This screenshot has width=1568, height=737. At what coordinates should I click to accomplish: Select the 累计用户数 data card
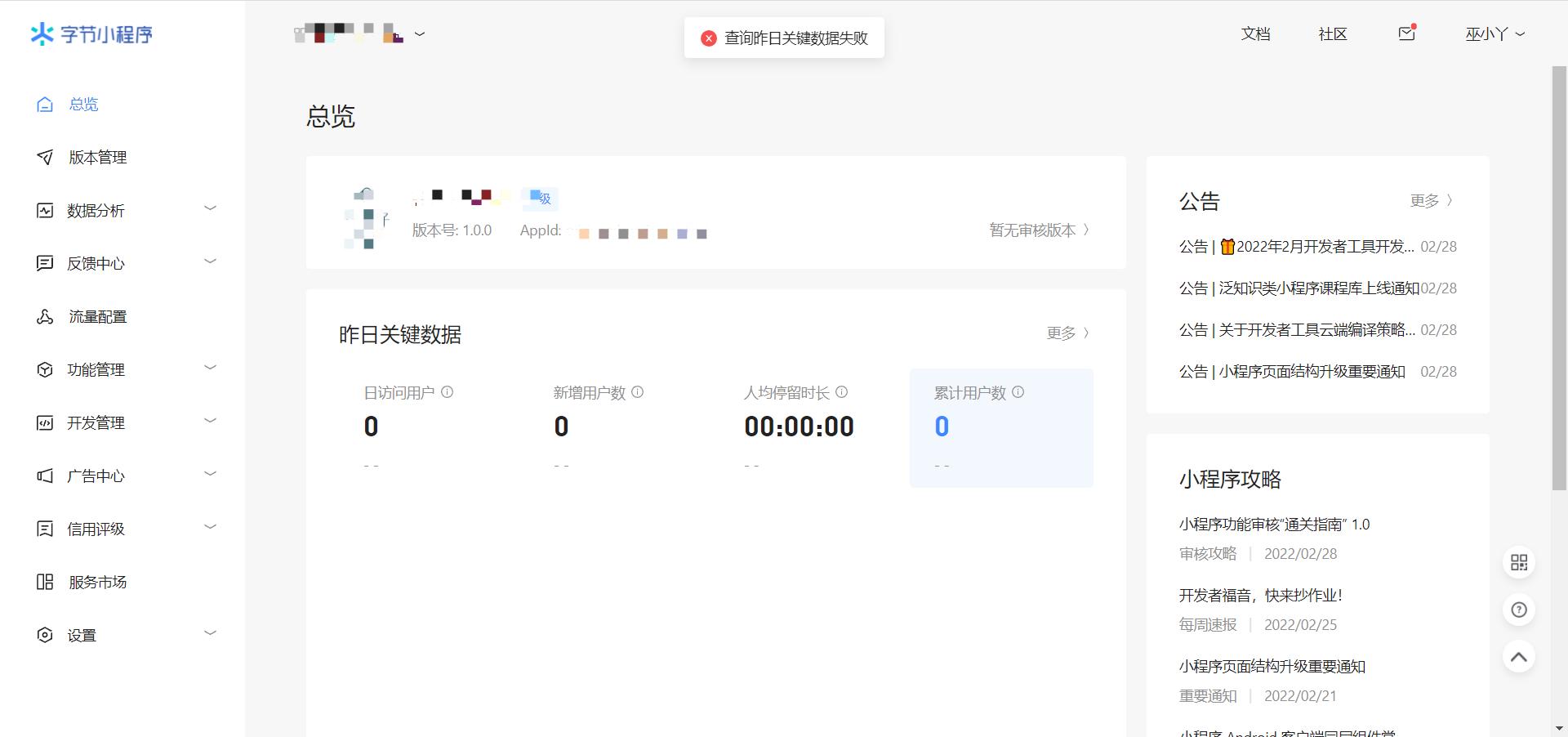click(x=1001, y=428)
